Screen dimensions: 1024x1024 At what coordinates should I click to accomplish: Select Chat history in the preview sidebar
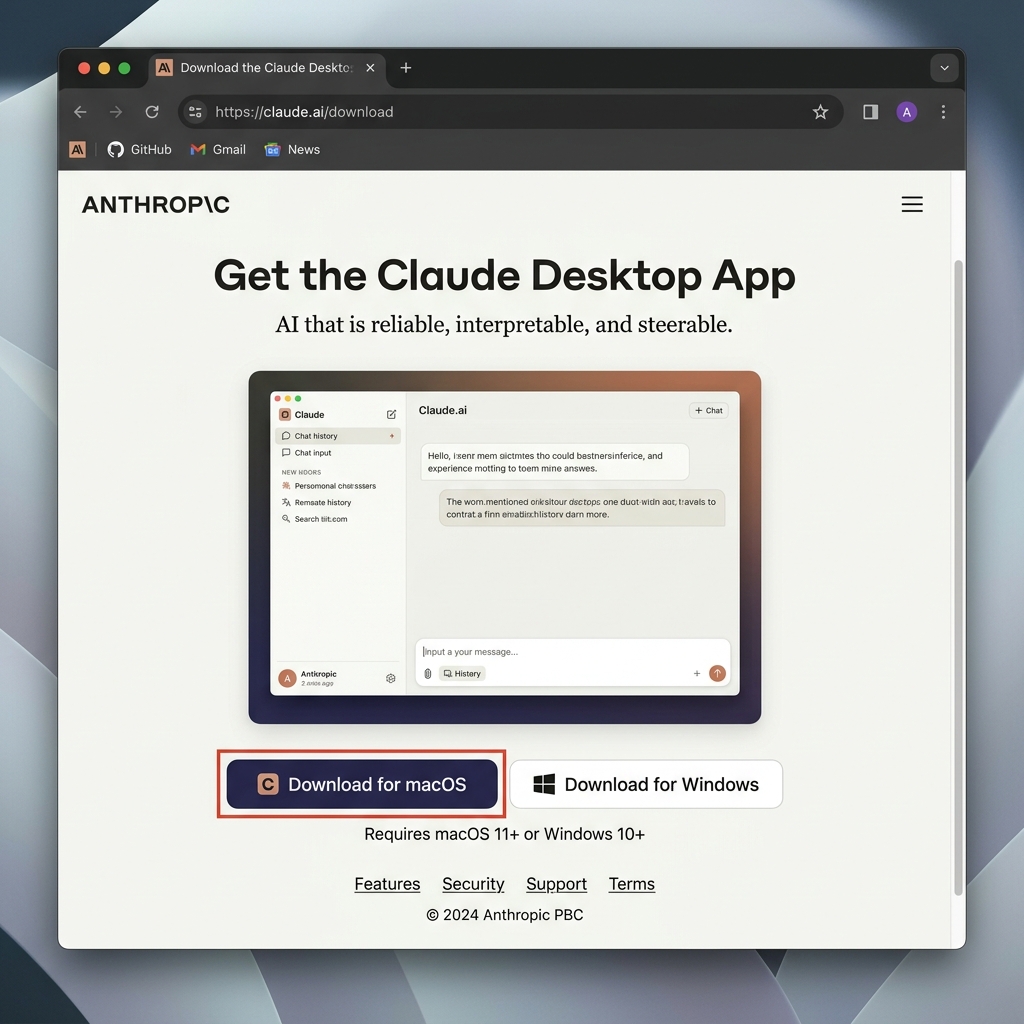coord(338,436)
